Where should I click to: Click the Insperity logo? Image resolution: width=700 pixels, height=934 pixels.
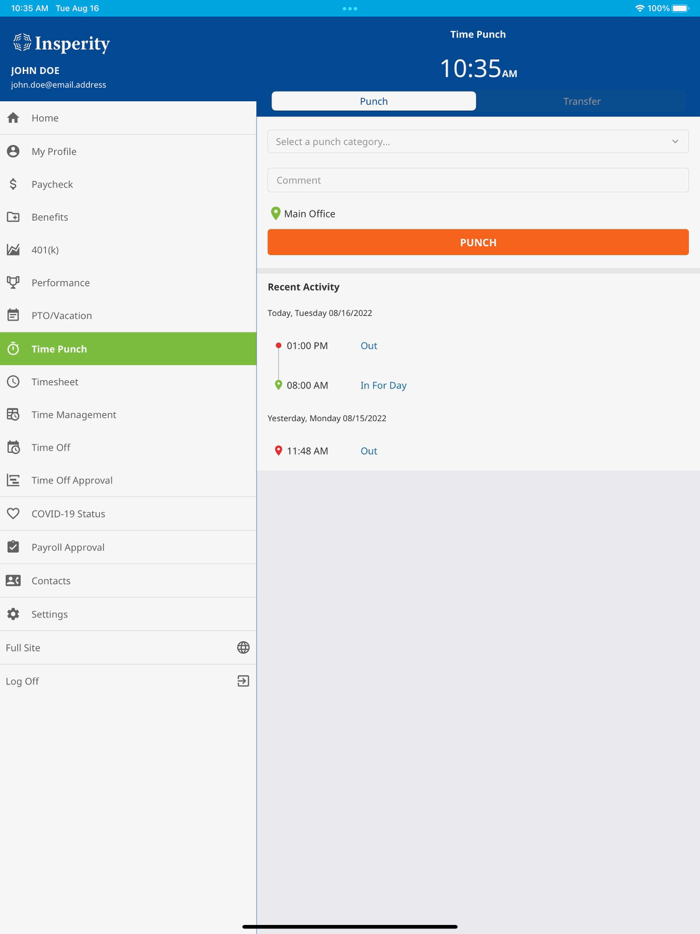61,43
